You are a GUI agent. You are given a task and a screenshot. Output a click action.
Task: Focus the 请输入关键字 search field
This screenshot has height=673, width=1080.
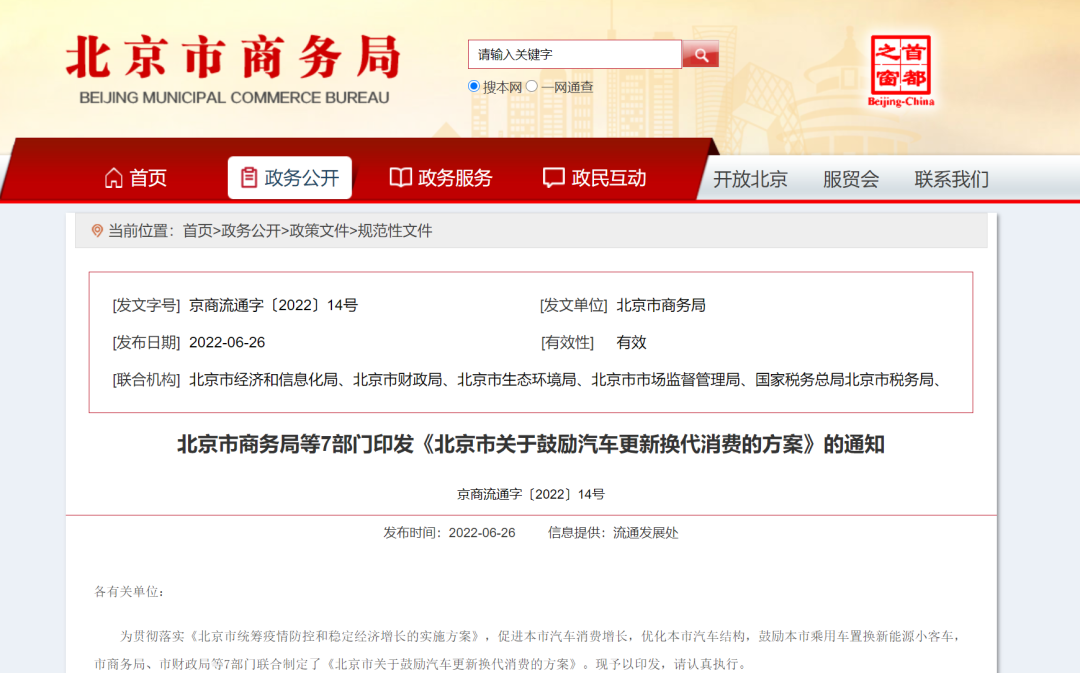coord(574,54)
